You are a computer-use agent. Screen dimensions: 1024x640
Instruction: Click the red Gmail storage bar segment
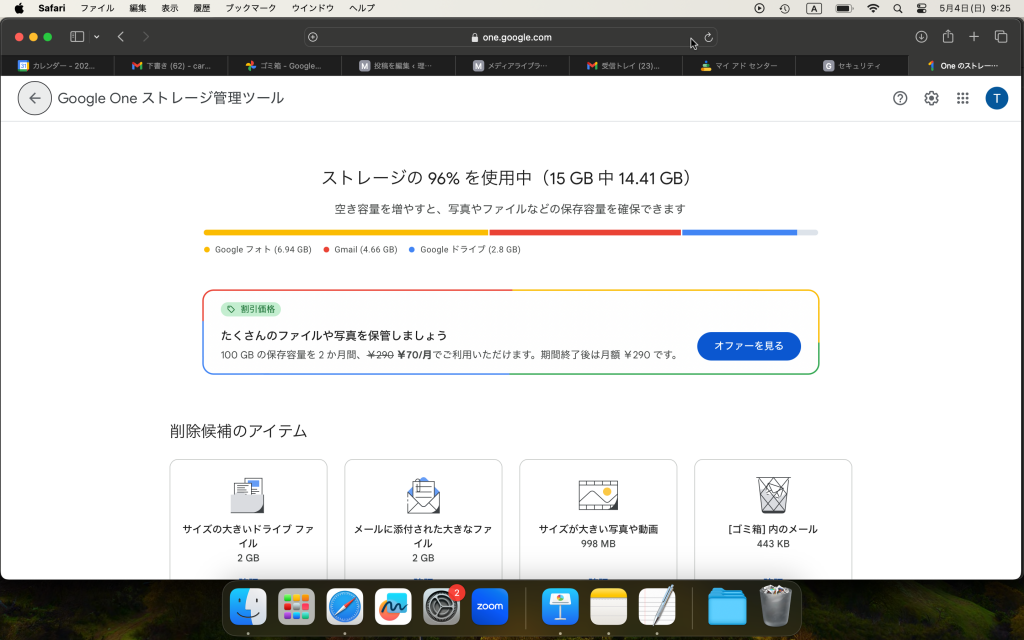585,232
